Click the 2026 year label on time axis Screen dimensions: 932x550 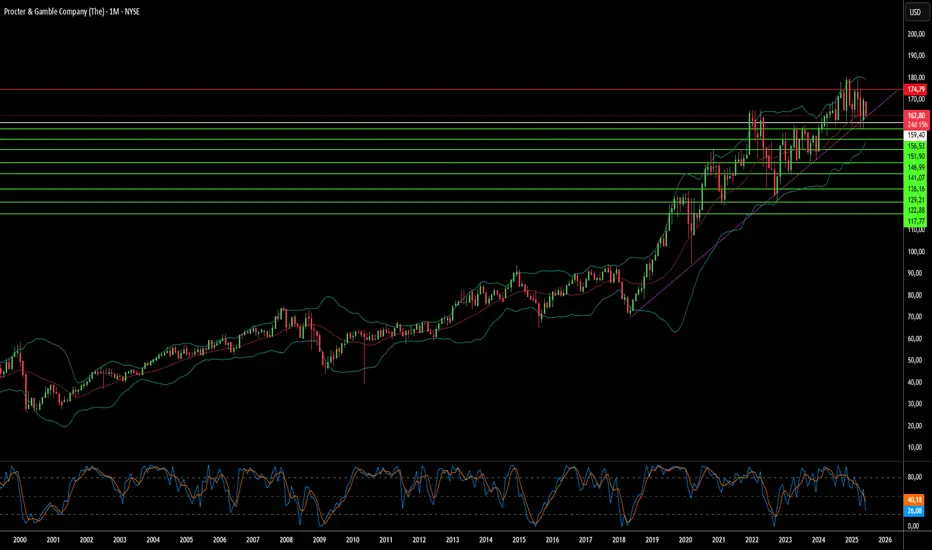click(x=885, y=540)
